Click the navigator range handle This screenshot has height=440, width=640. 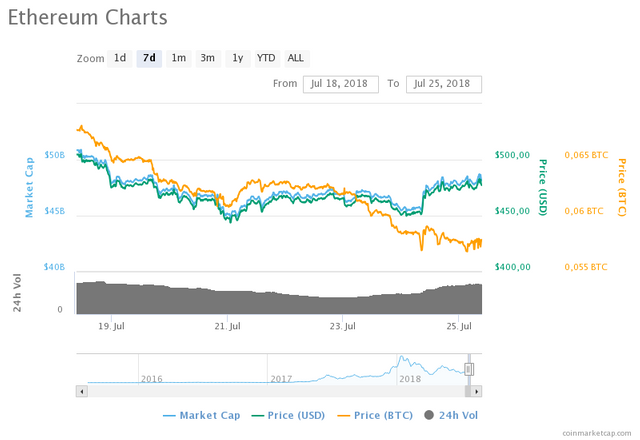[467, 368]
